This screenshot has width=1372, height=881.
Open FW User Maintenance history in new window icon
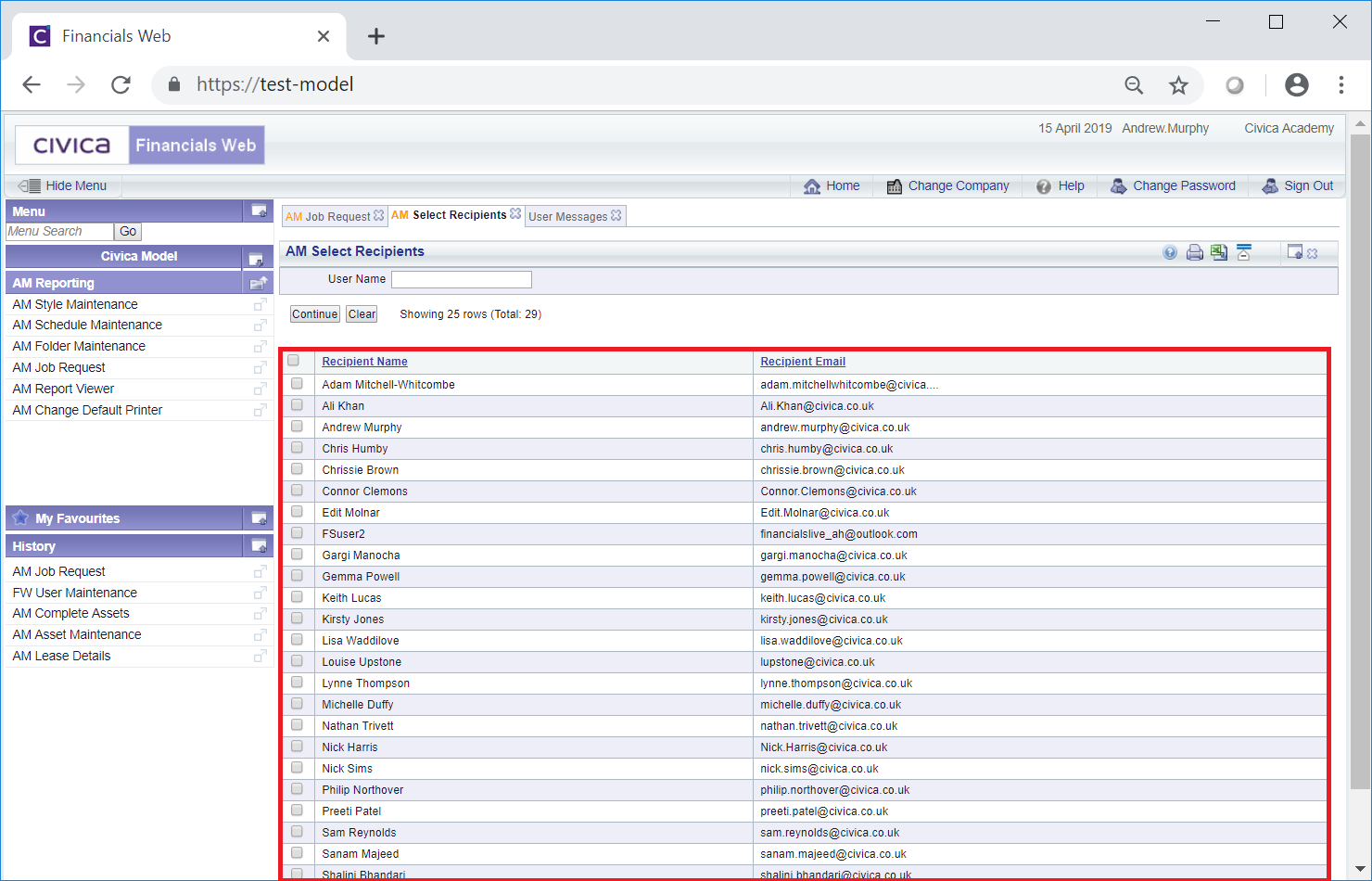260,593
